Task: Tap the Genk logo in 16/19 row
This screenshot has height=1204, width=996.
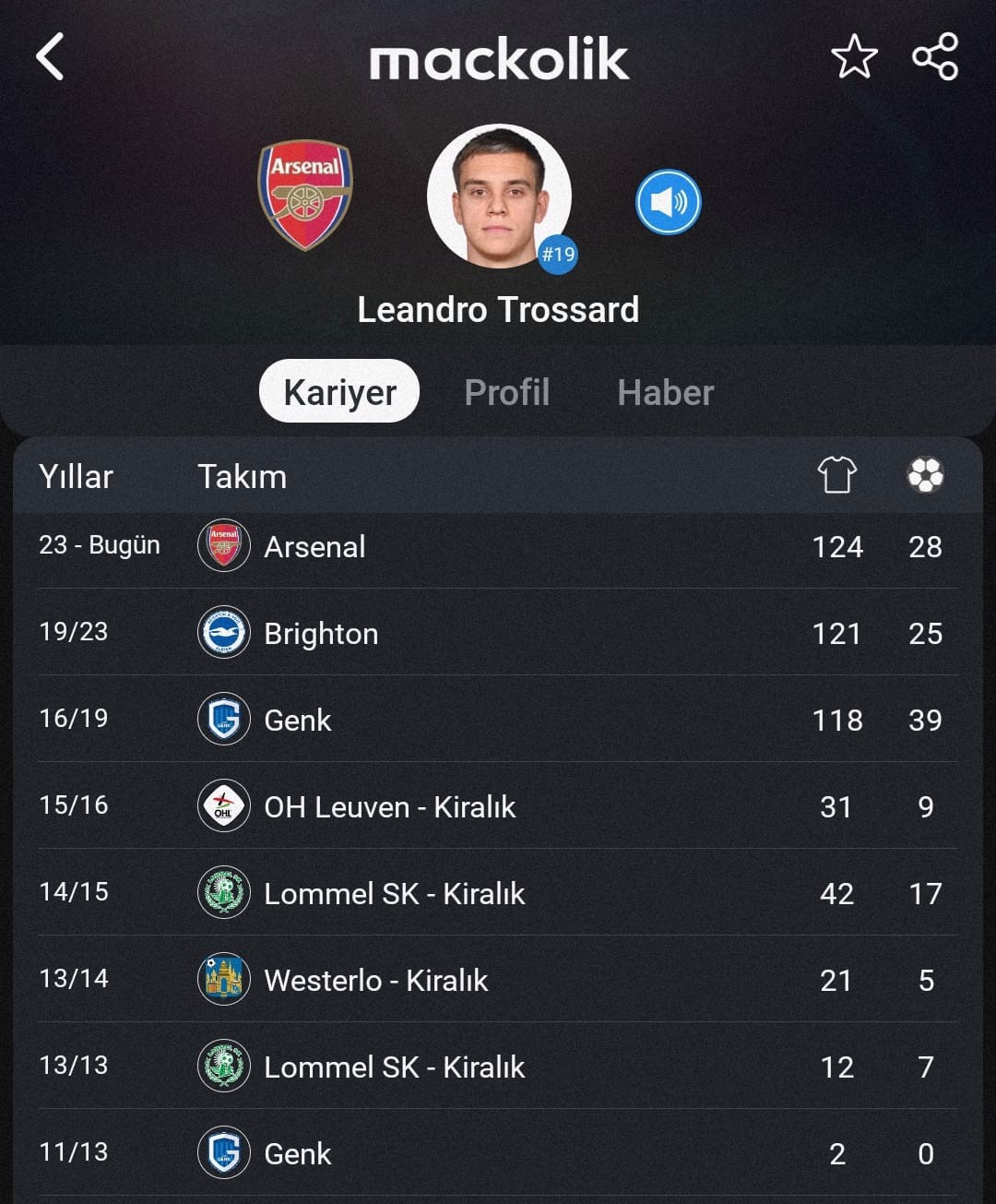Action: (224, 720)
